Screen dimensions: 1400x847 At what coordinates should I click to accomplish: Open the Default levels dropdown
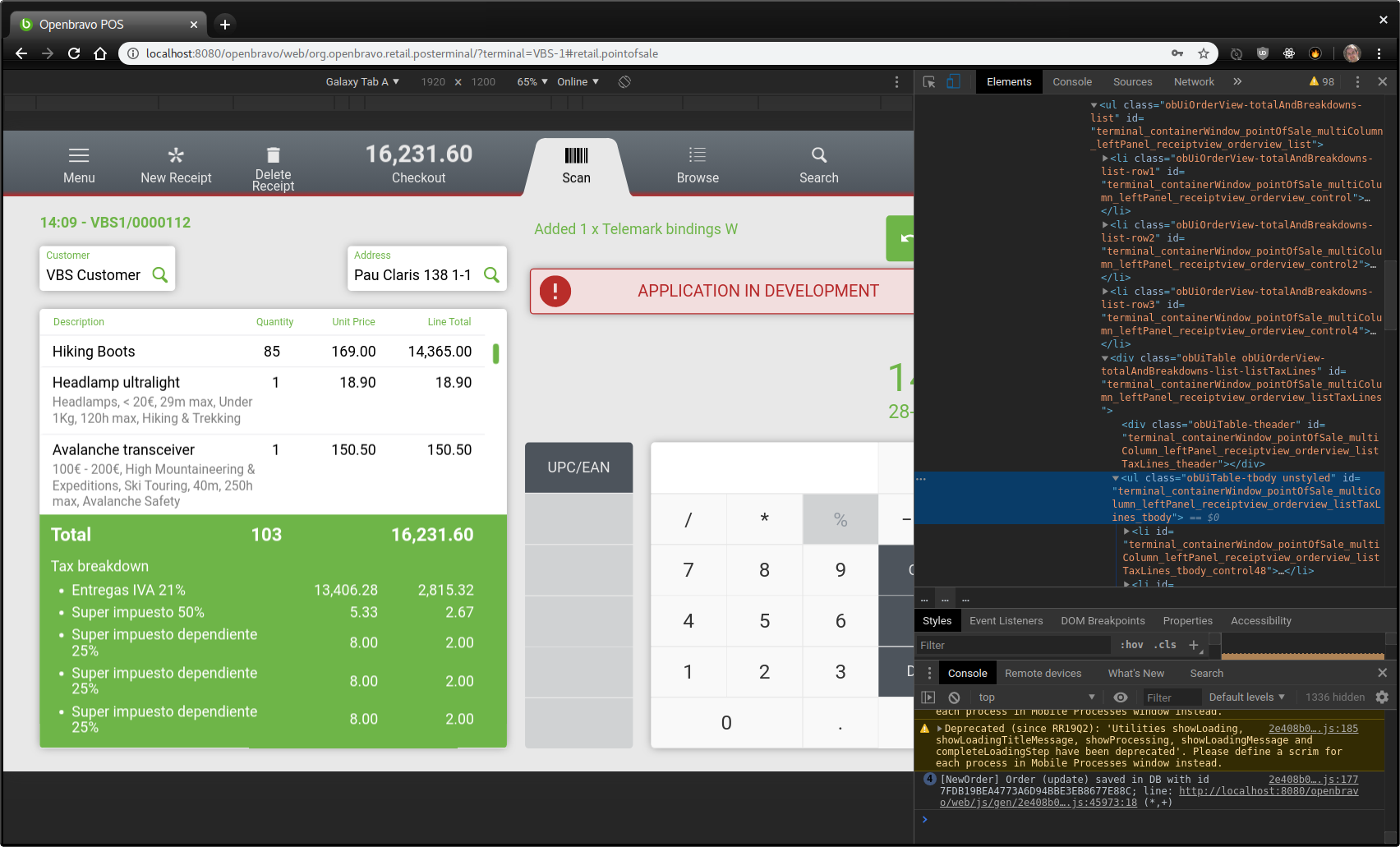click(x=1246, y=697)
